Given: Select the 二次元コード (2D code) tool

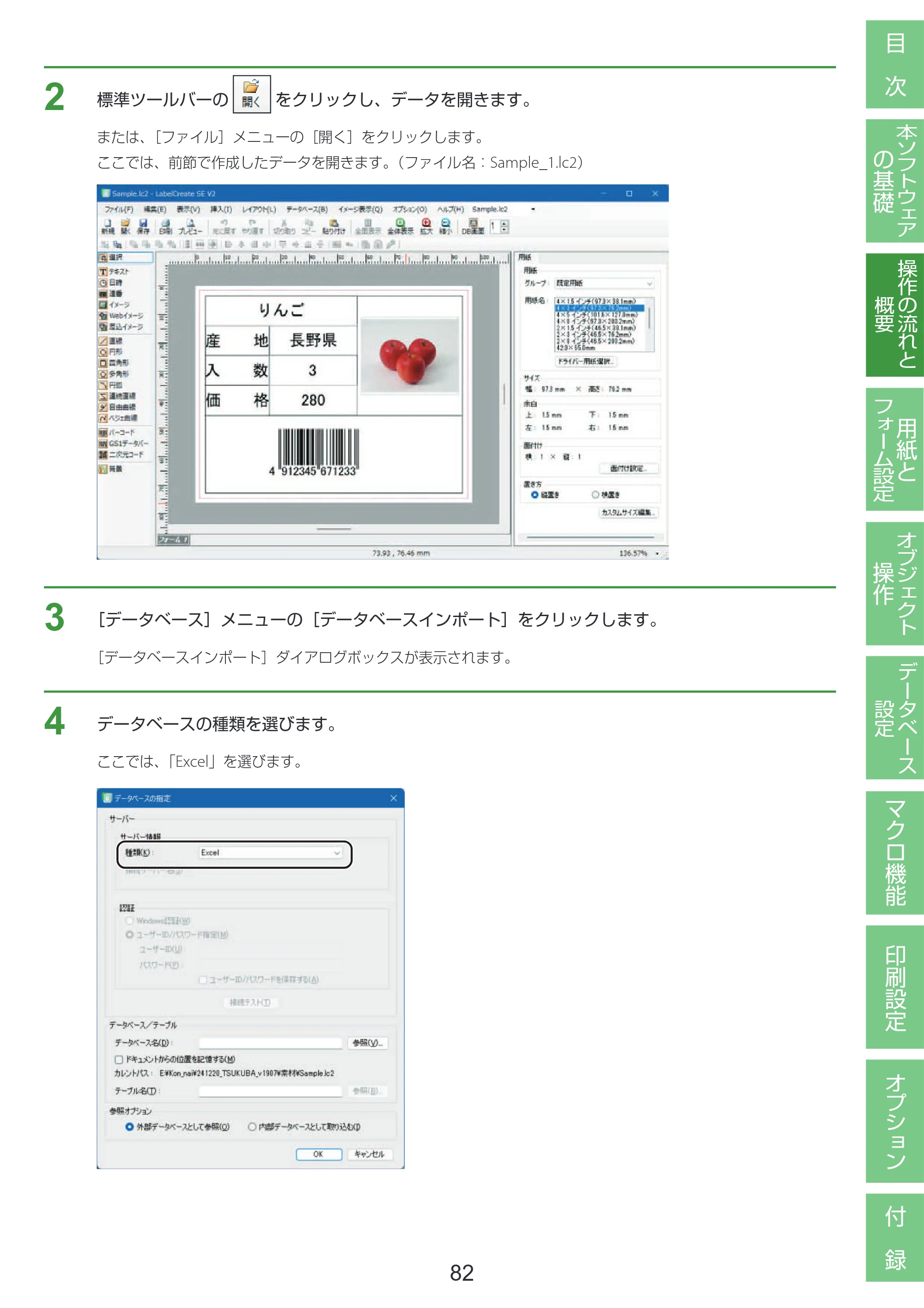Looking at the screenshot, I should coord(121,455).
